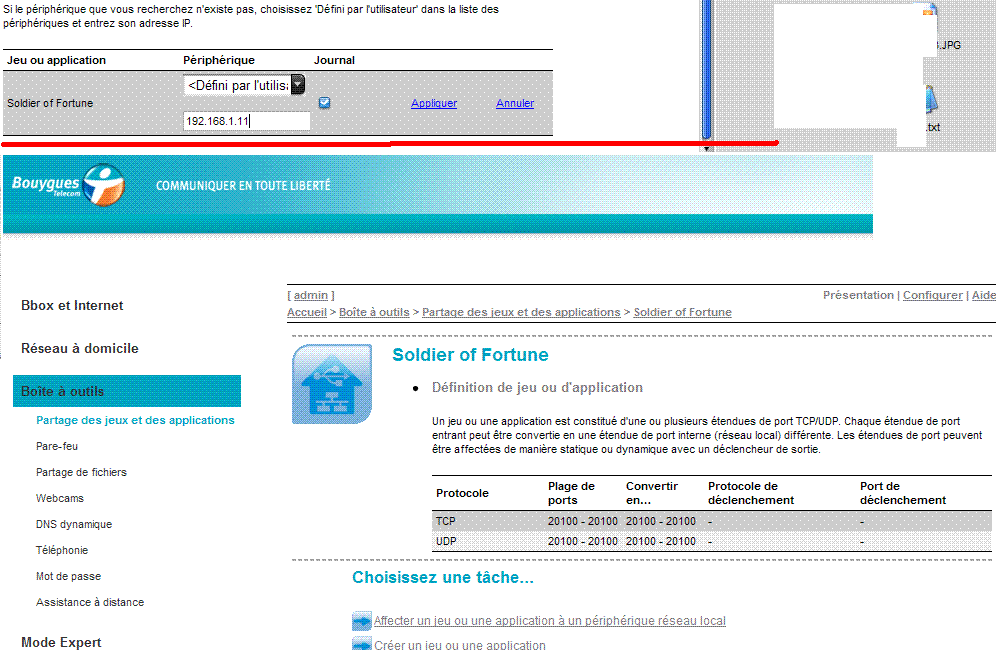The width and height of the screenshot is (996, 658).
Task: Toggle the Journal checkbox for Soldier of Fortune
Action: click(x=325, y=103)
